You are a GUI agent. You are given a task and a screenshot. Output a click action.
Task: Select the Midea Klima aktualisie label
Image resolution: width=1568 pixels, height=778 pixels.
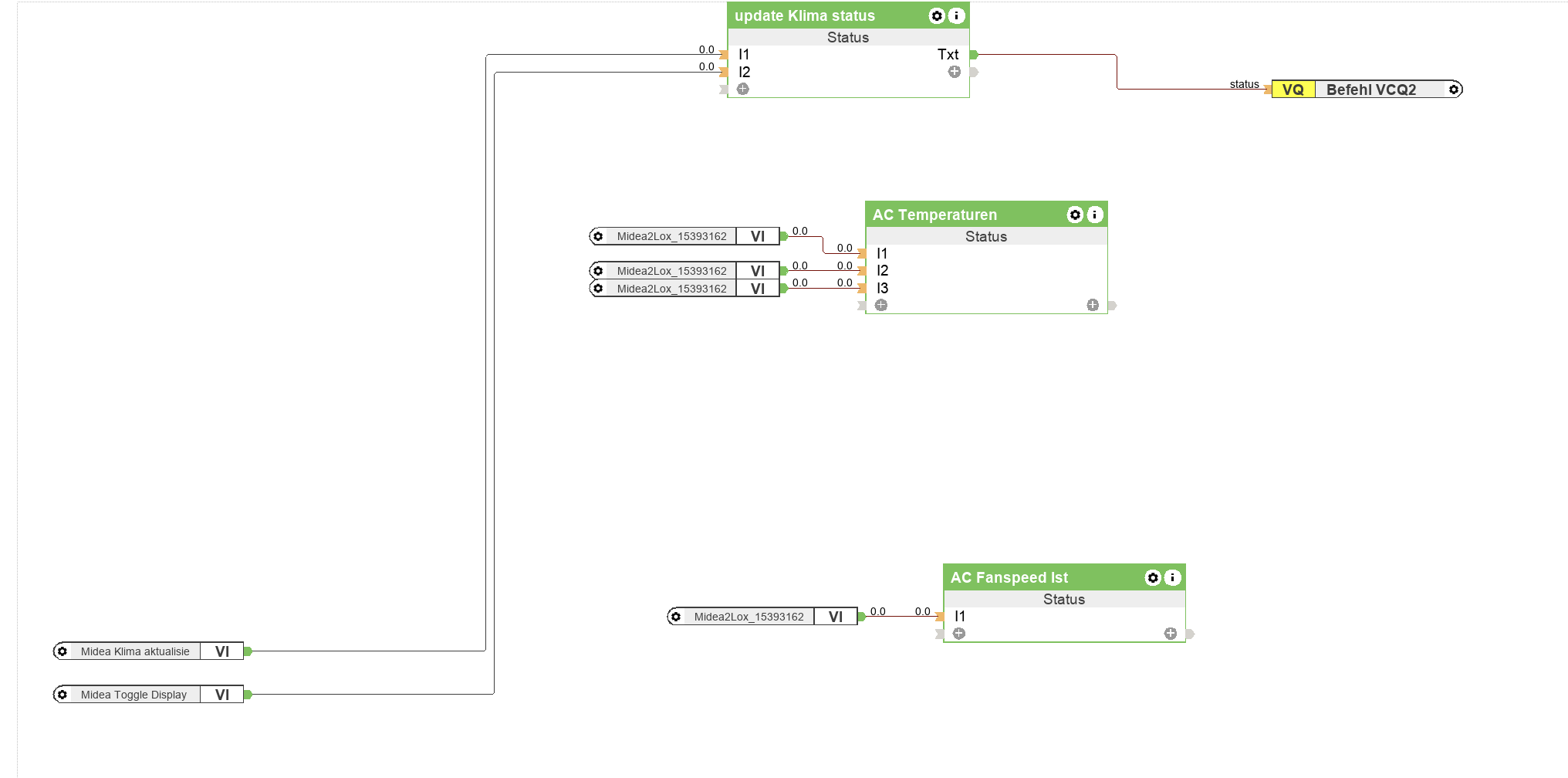pos(135,651)
